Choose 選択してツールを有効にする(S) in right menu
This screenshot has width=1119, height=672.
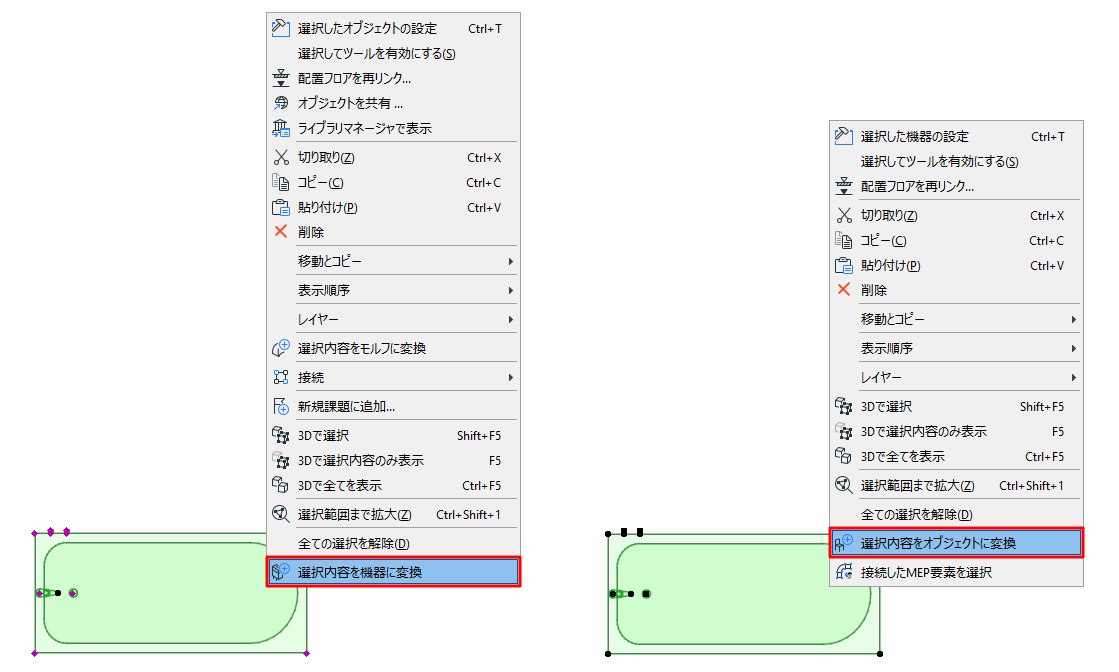956,161
